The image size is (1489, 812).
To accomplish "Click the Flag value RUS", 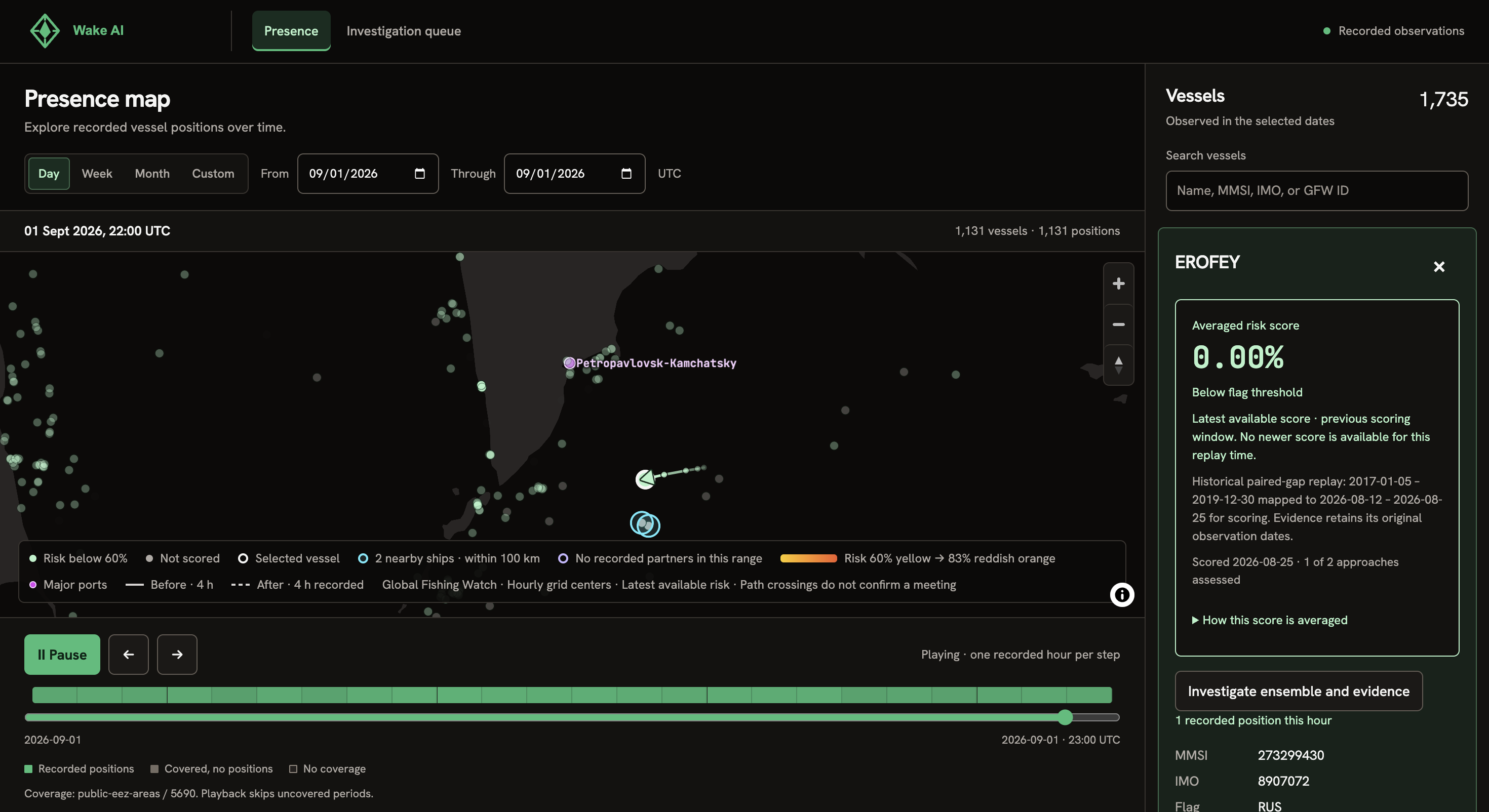I will [x=1269, y=806].
